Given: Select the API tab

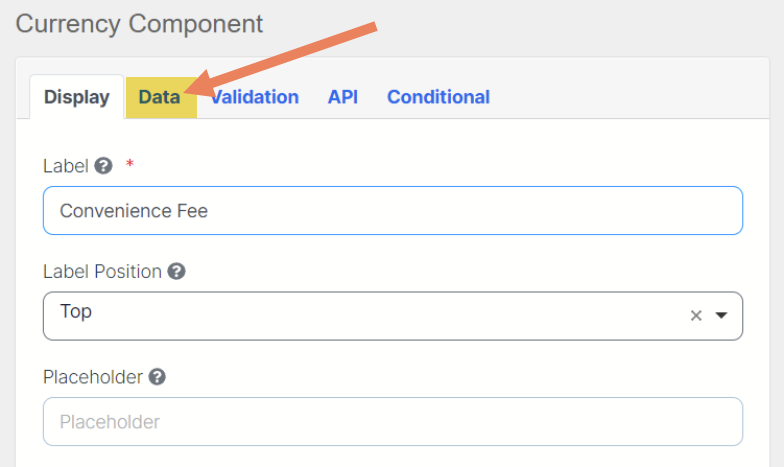Looking at the screenshot, I should 343,97.
